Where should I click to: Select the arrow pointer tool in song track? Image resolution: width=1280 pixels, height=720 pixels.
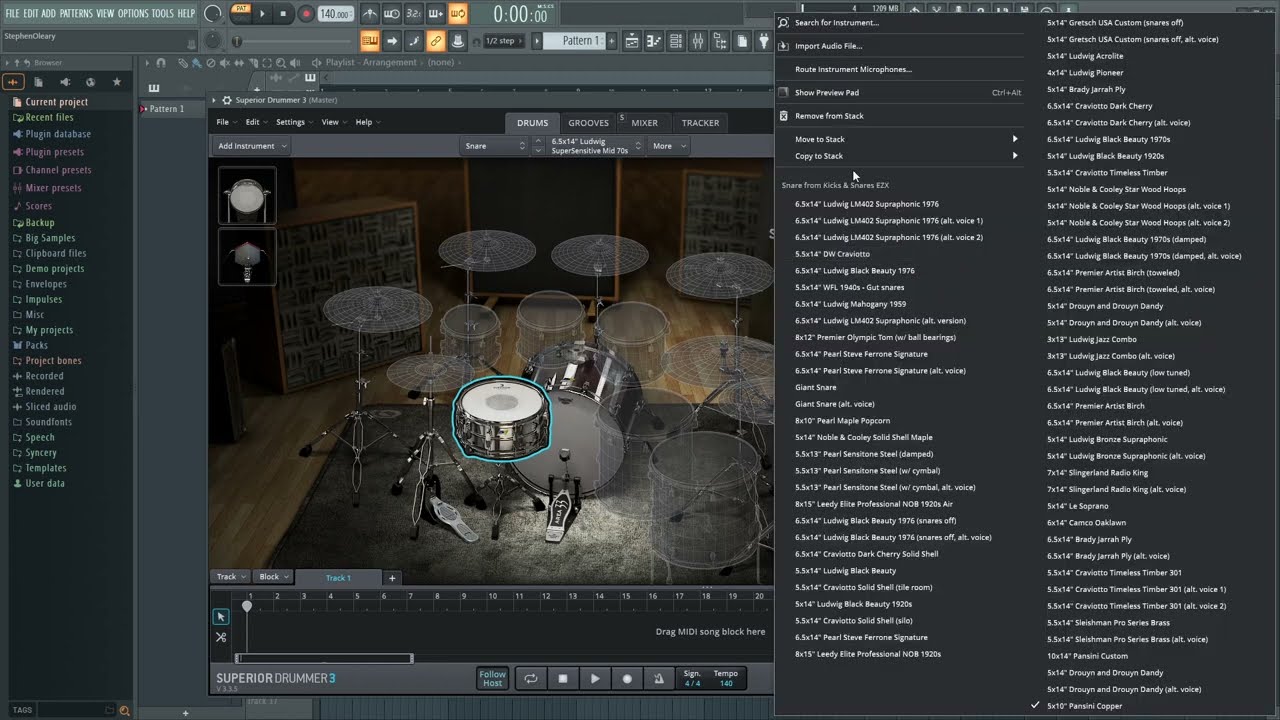(x=221, y=617)
